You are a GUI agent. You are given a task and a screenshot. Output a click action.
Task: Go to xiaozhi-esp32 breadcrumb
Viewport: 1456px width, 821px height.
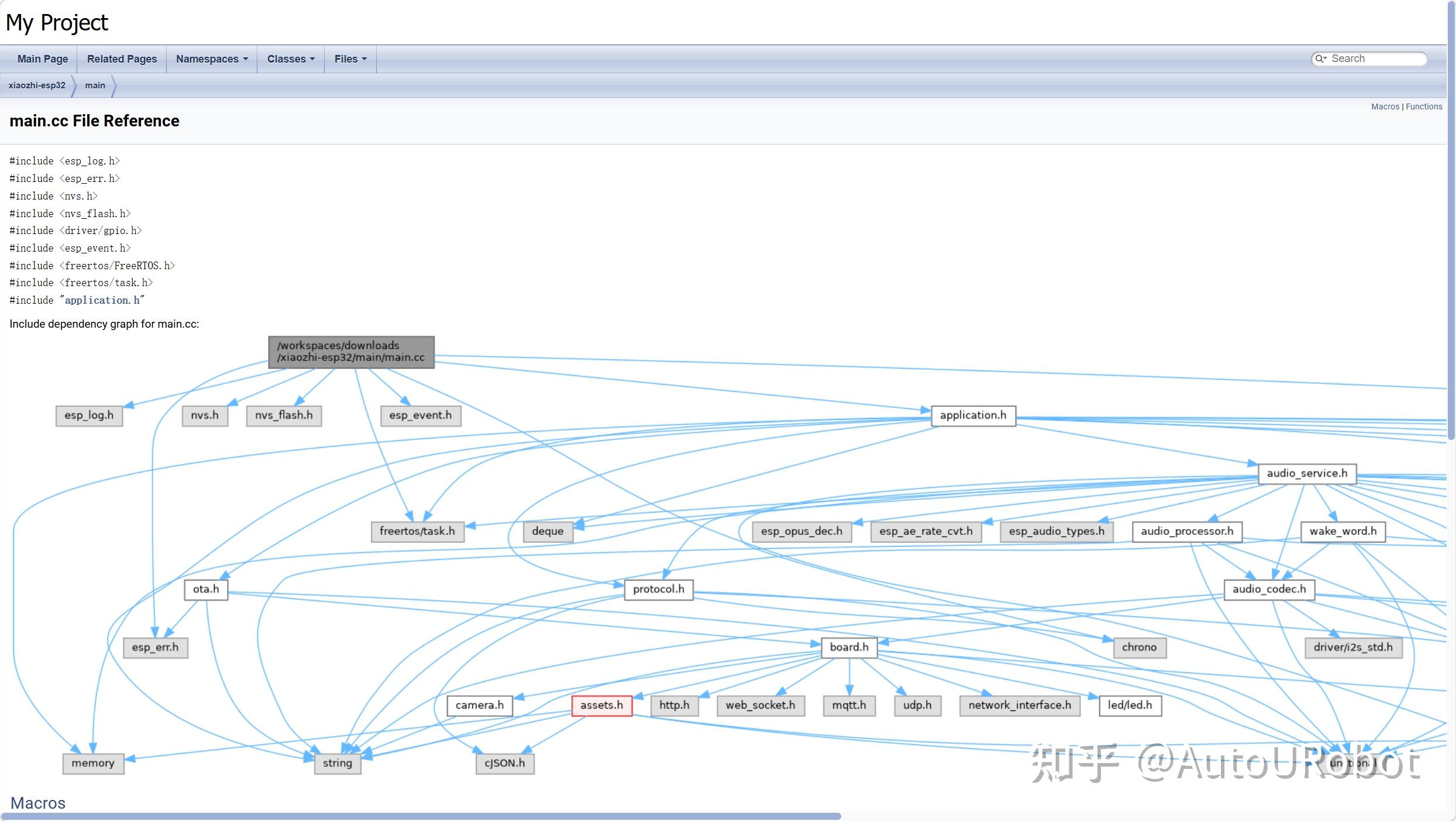coord(37,85)
